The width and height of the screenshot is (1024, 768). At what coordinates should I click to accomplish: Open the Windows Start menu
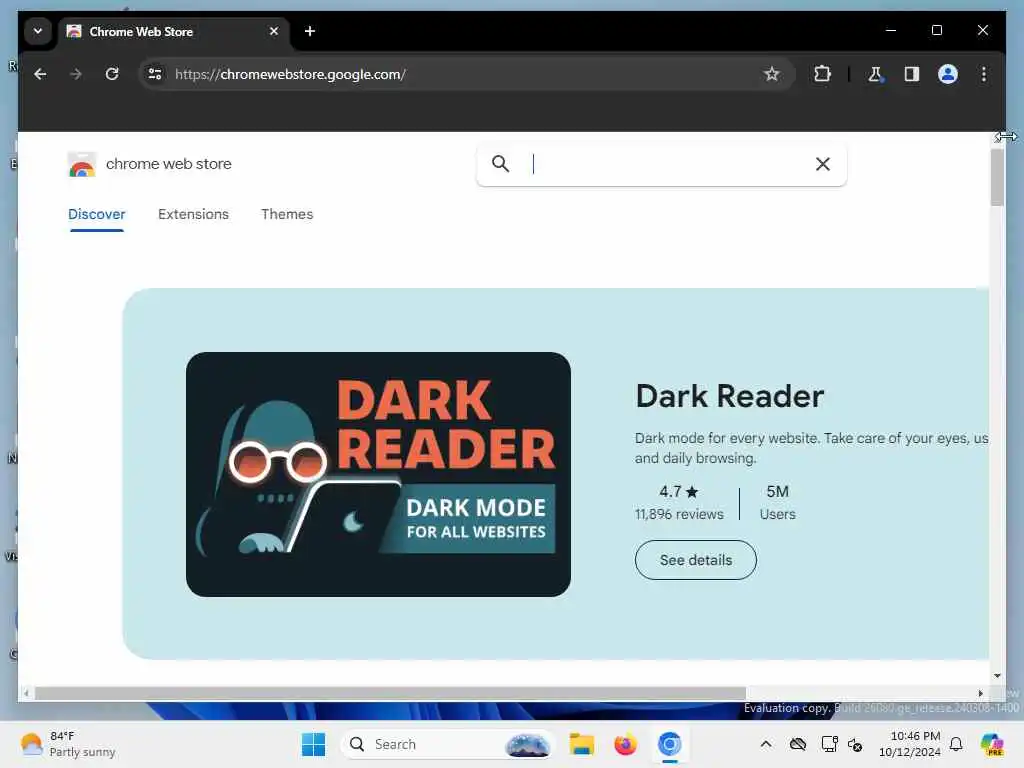click(313, 744)
